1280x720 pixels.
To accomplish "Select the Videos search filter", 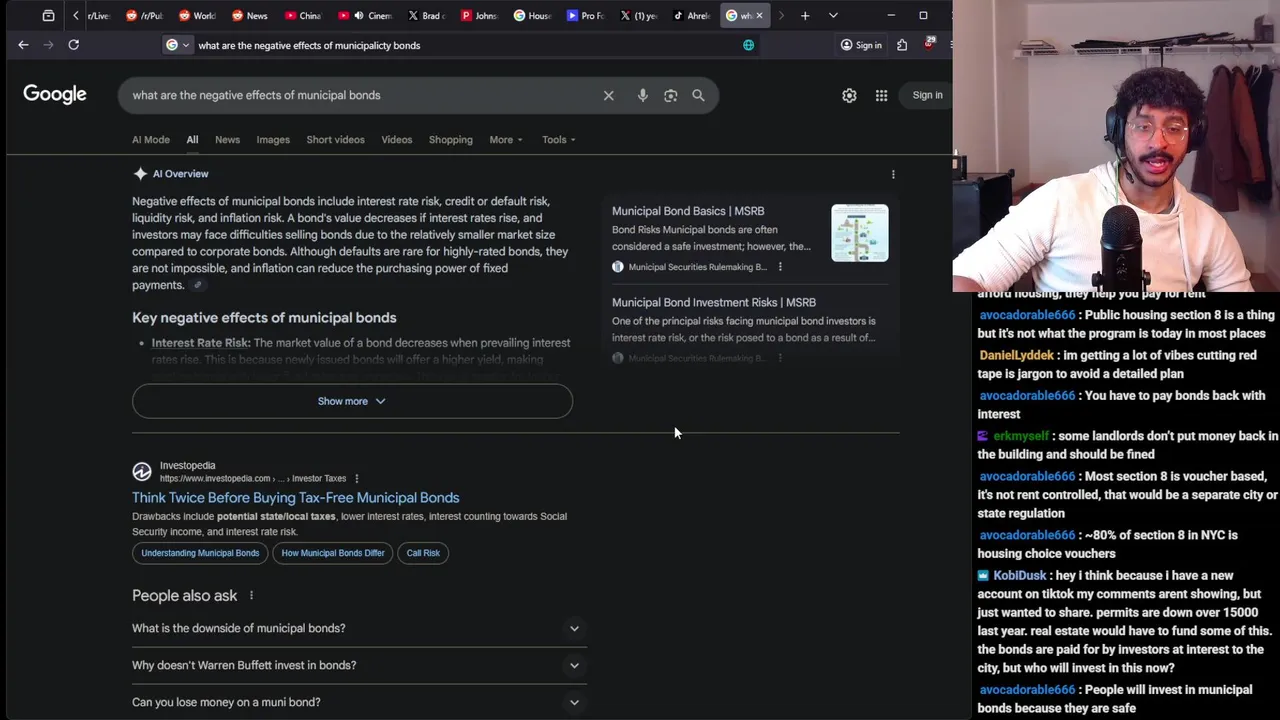I will [396, 140].
